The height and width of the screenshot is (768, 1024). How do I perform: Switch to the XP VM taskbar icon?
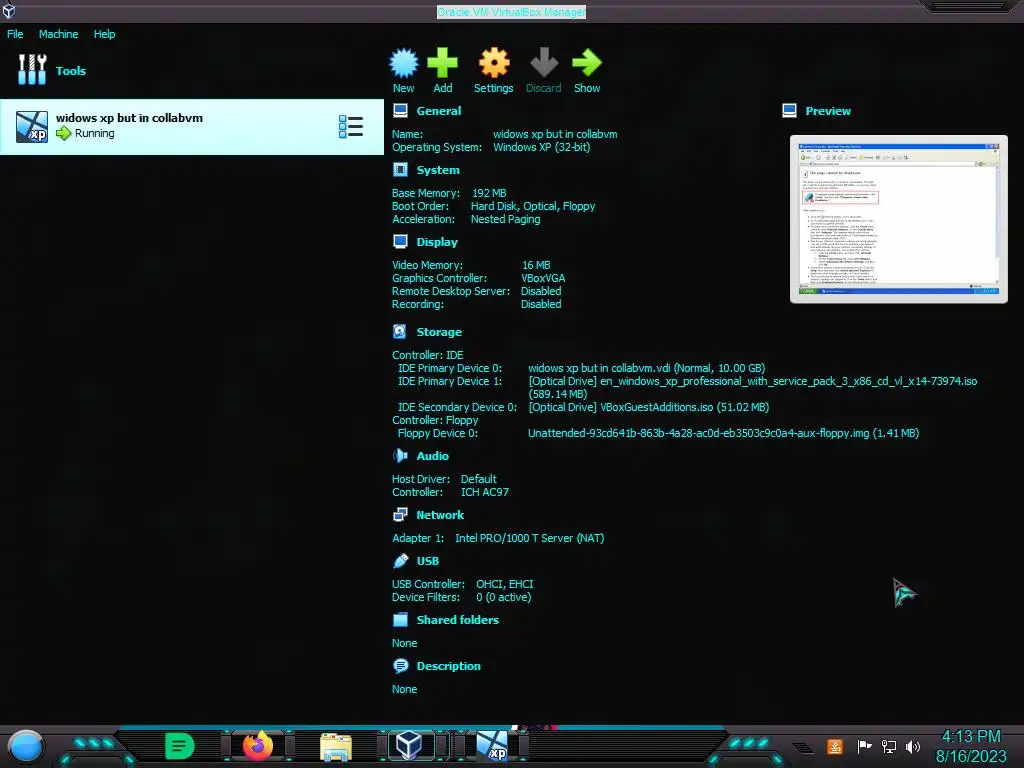(x=492, y=746)
